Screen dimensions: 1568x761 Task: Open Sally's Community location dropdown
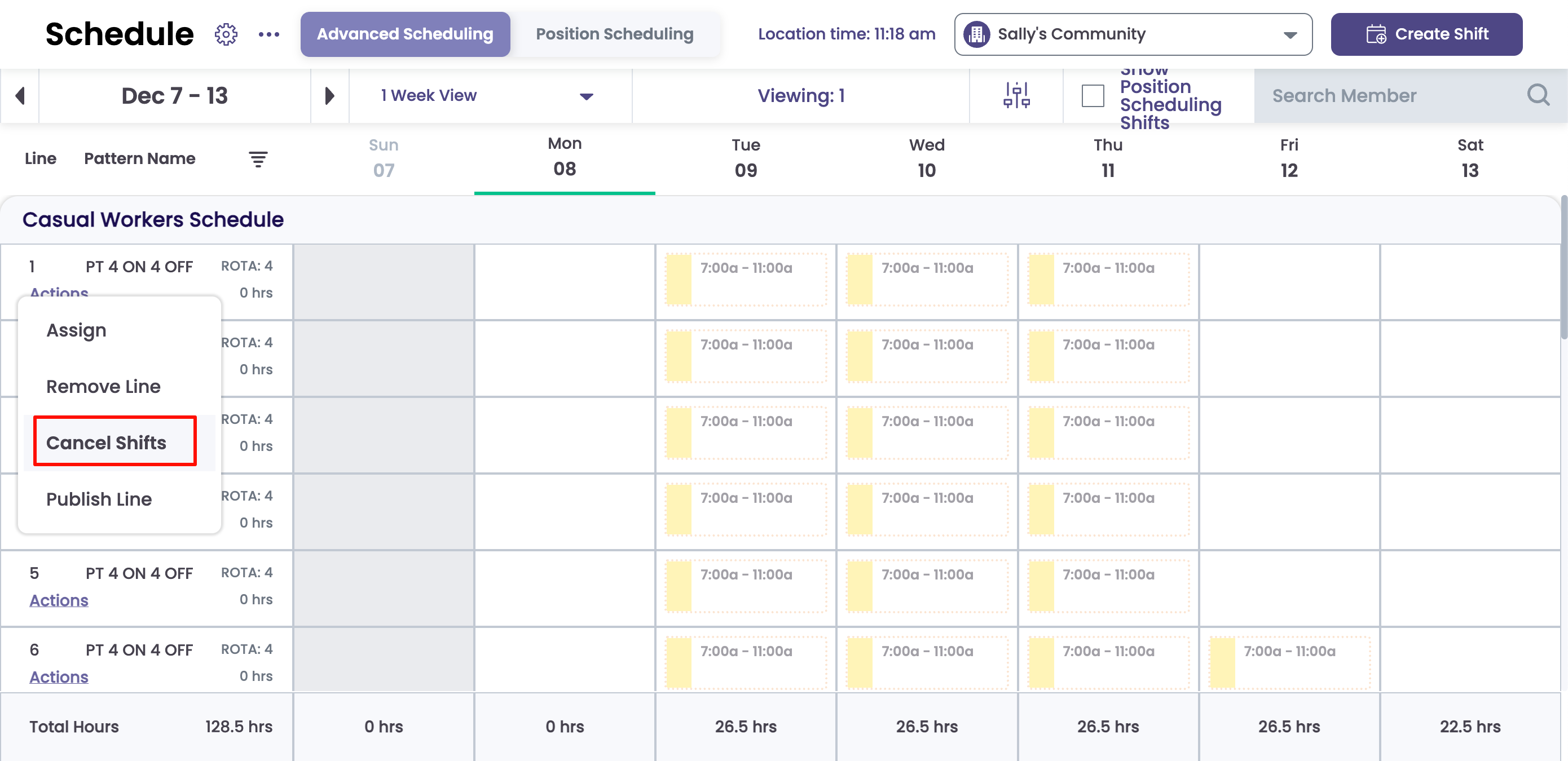1132,34
